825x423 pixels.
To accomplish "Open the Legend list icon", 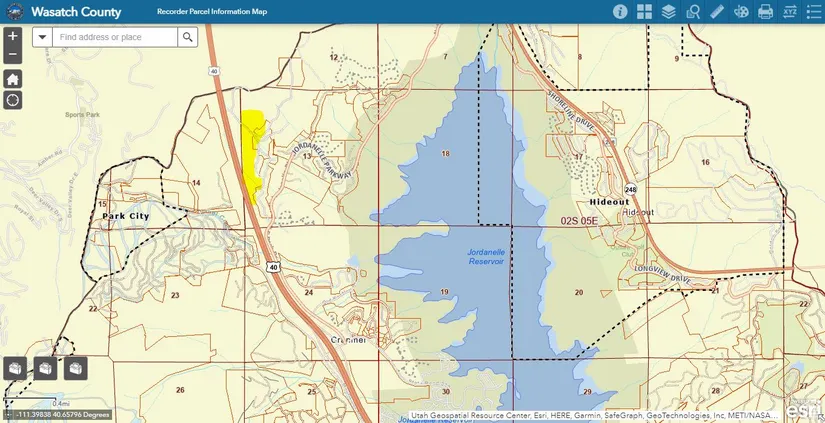I will (814, 12).
